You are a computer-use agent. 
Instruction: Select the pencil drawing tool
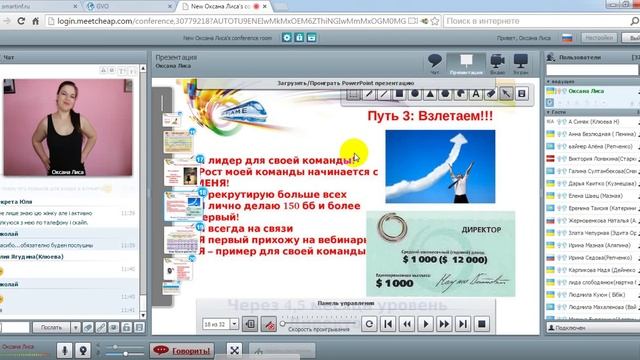pos(369,94)
